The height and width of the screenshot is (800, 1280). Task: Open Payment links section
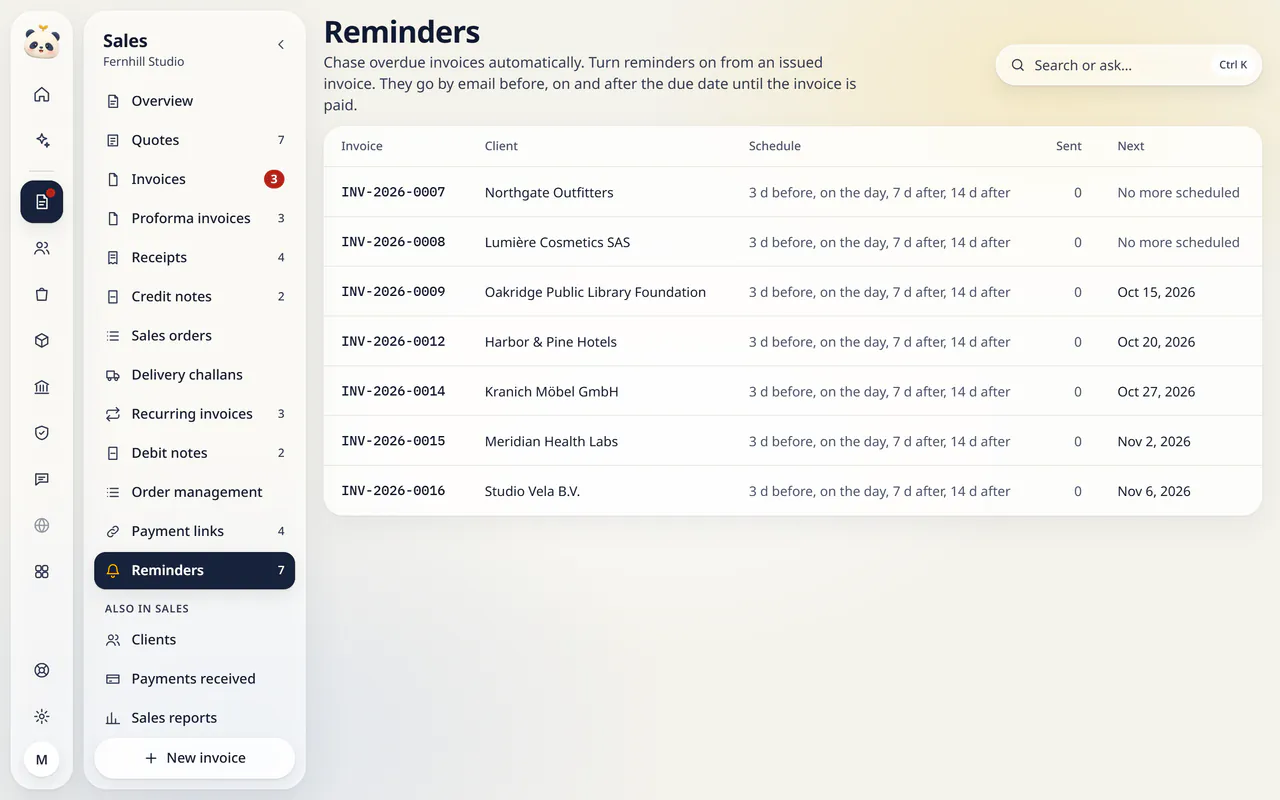tap(195, 530)
